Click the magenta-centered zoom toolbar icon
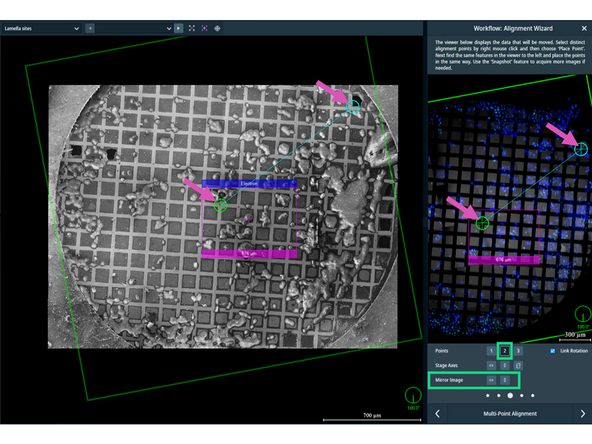Image resolution: width=592 pixels, height=444 pixels. point(204,28)
